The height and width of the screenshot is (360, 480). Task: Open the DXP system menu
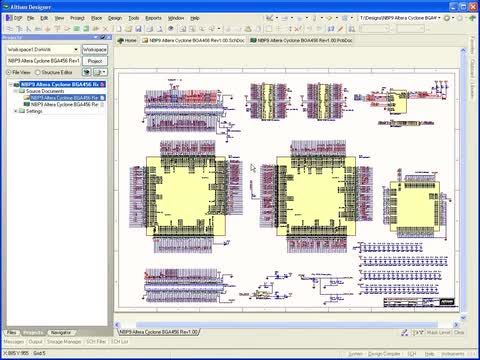[14, 18]
